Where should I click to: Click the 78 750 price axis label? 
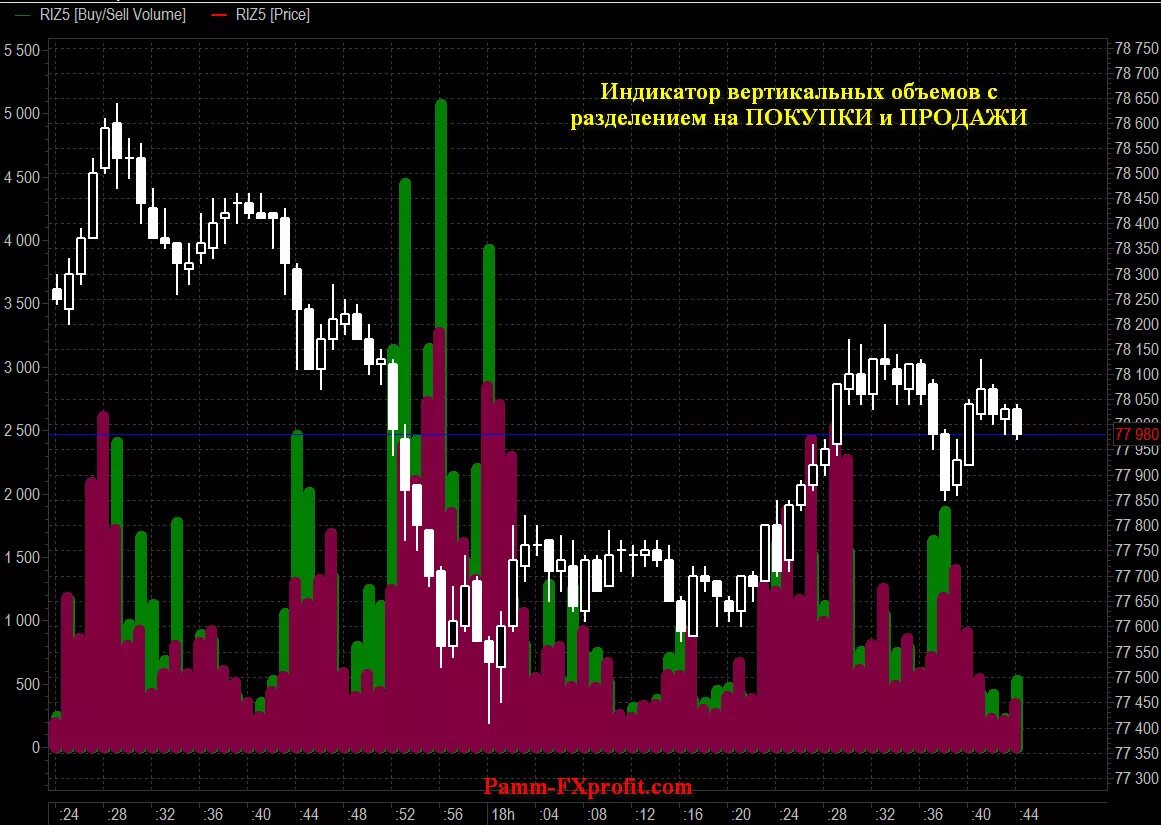1137,48
